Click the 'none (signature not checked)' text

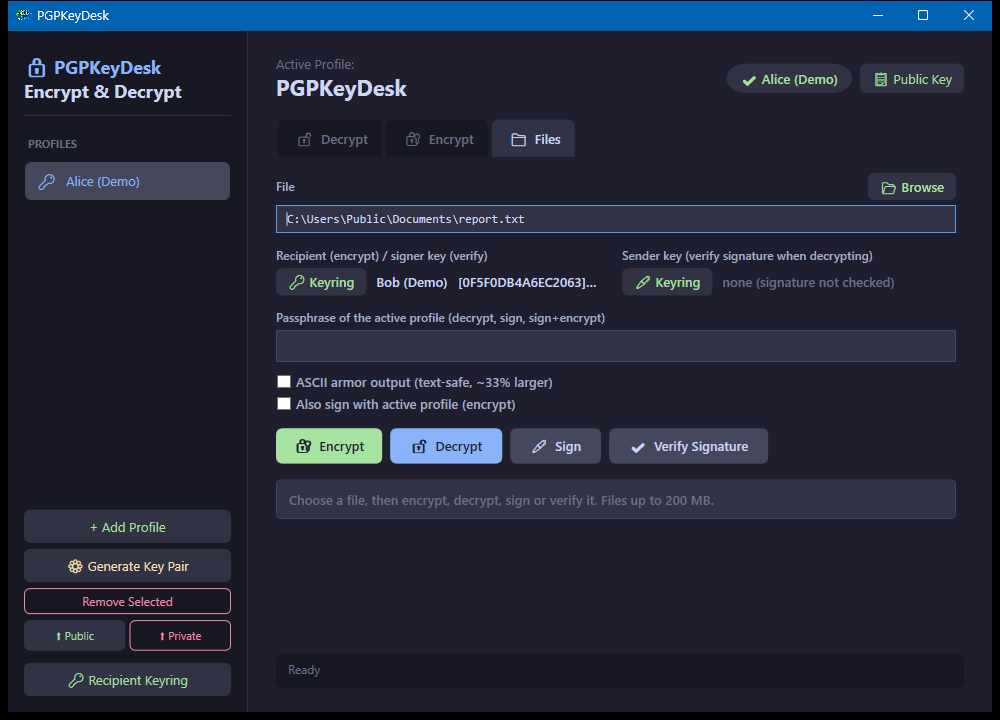click(808, 283)
